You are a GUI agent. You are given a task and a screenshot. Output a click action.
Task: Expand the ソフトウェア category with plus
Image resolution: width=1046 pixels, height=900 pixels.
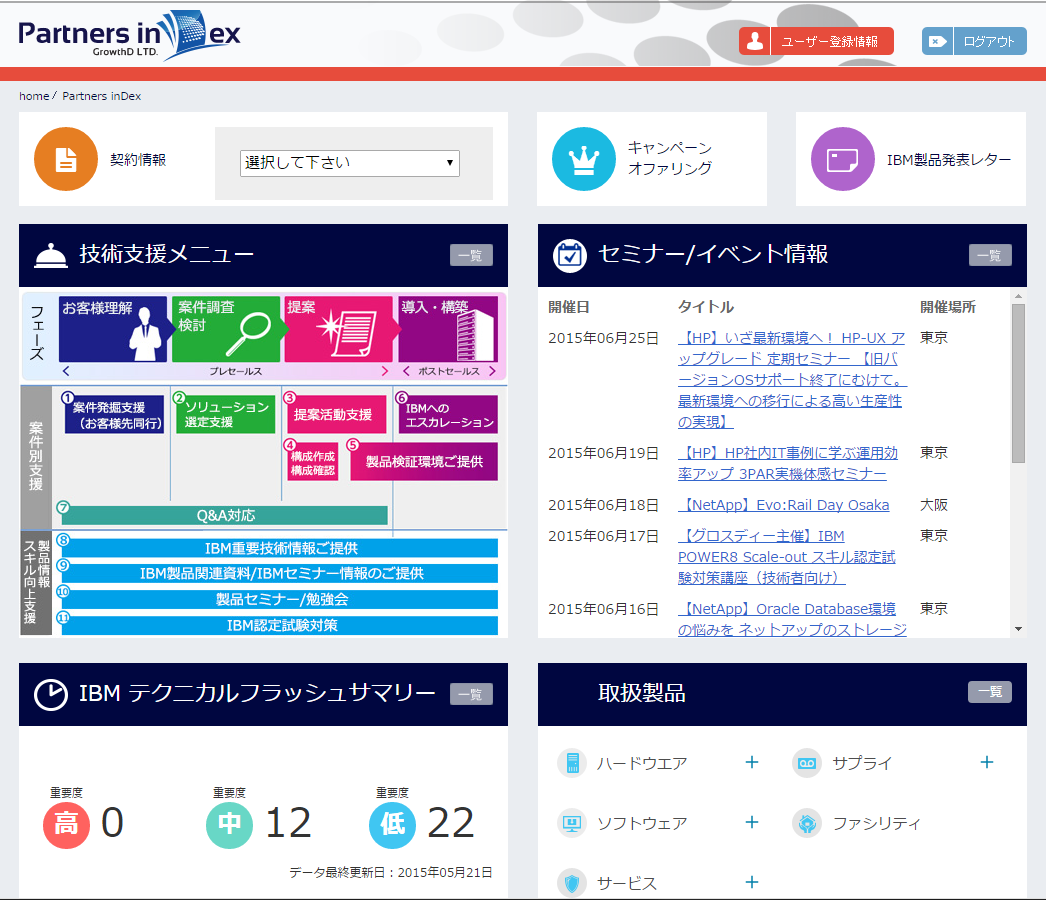pyautogui.click(x=752, y=823)
